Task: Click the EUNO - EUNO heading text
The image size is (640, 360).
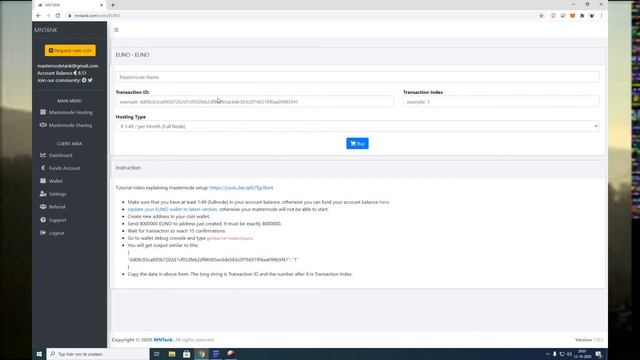Action: pyautogui.click(x=132, y=55)
